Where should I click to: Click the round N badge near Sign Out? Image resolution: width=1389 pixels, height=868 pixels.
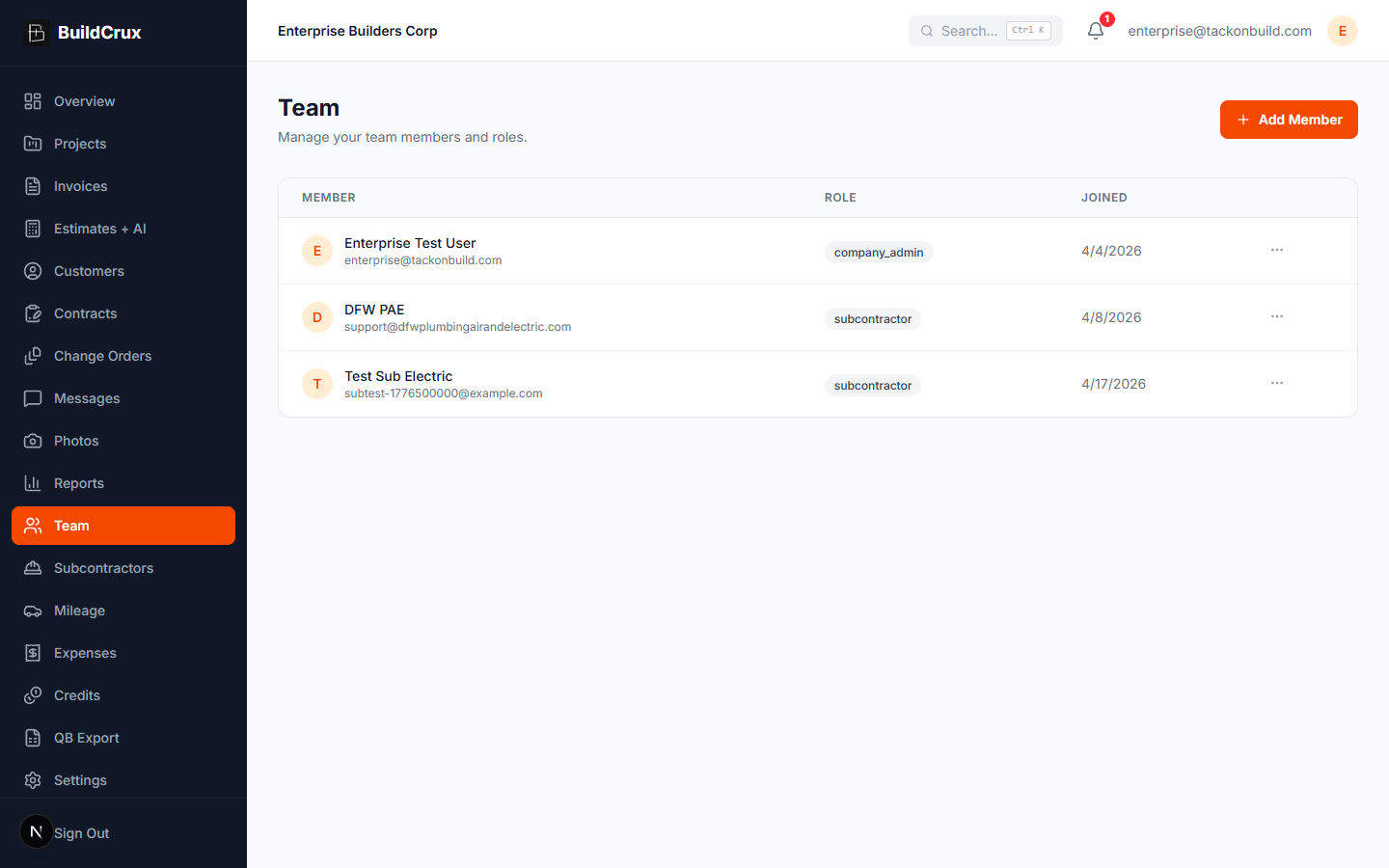tap(37, 831)
